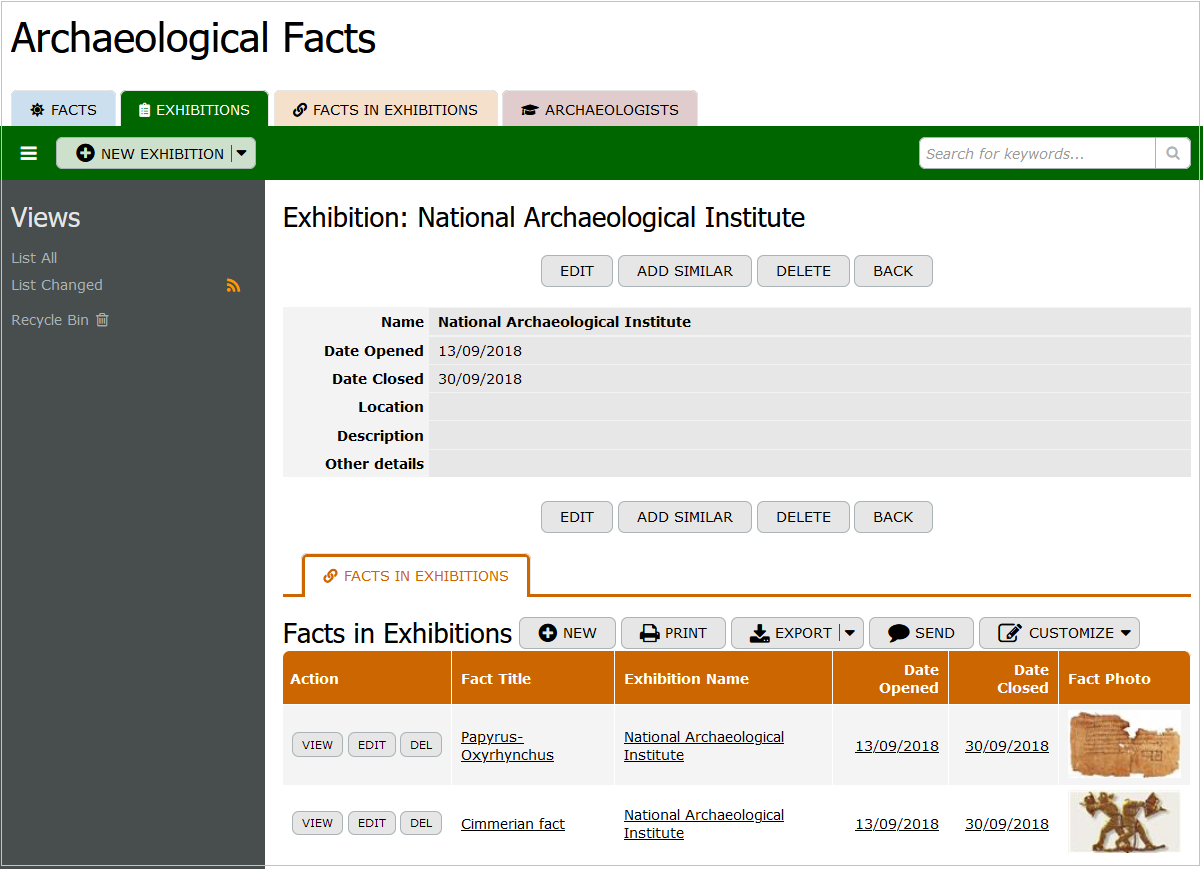Click the RSS feed icon
1203x869 pixels.
pyautogui.click(x=233, y=286)
